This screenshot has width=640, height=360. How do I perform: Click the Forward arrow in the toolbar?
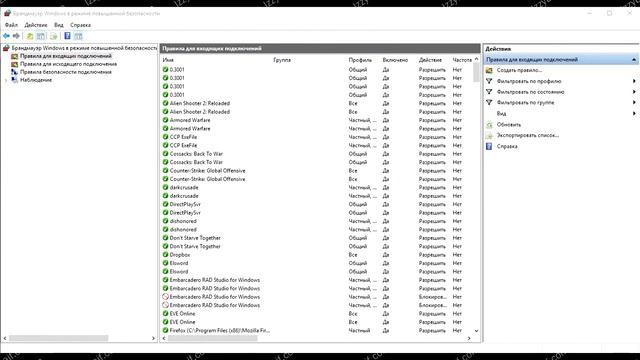click(16, 36)
